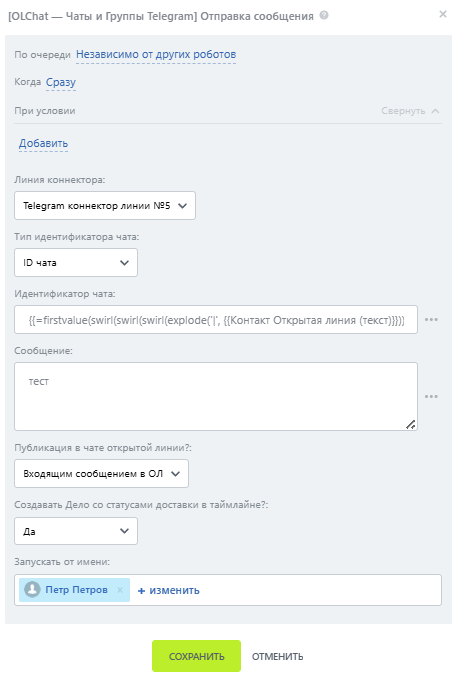Remove Петр Петров with the x icon

[120, 590]
